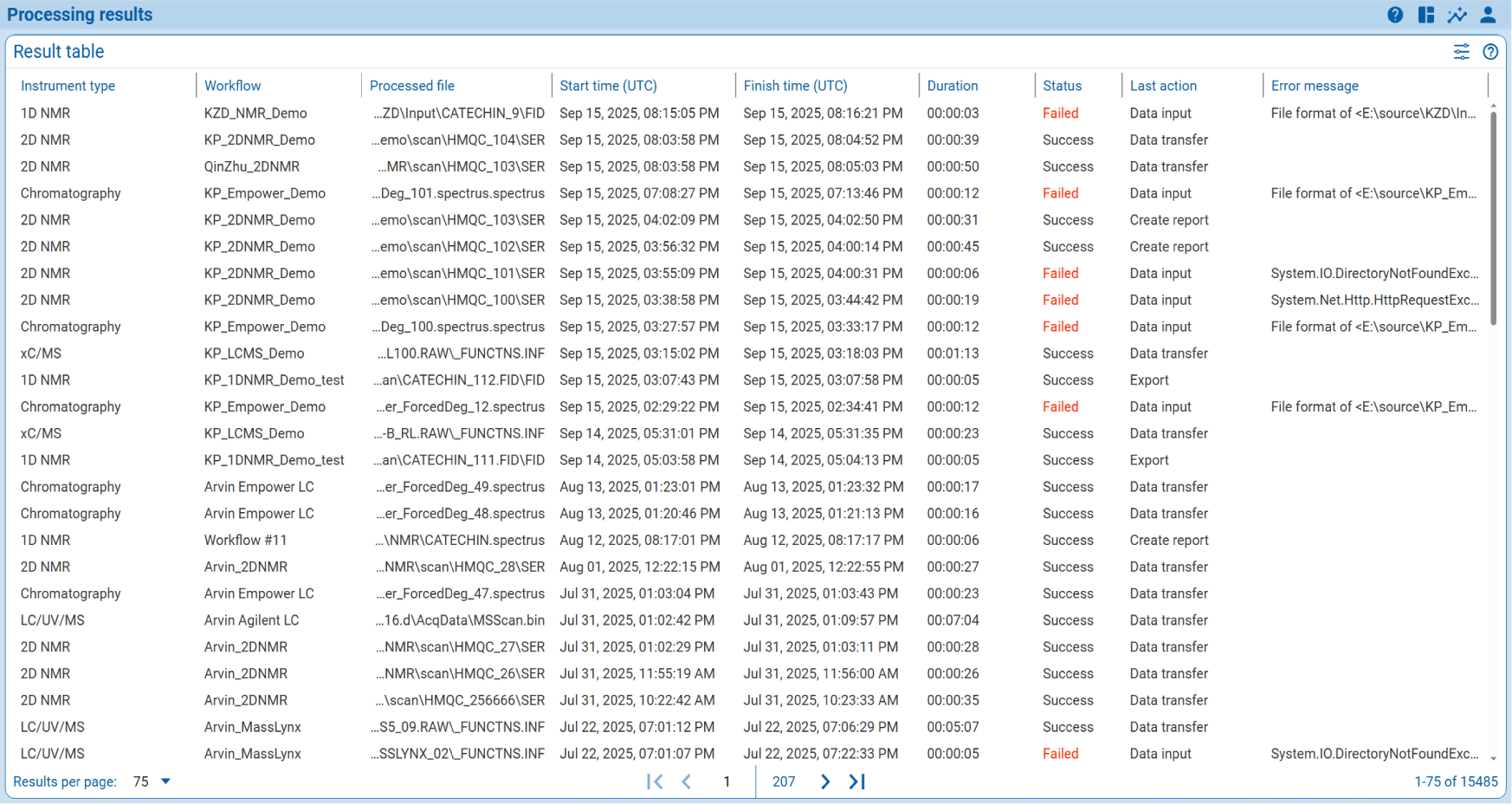The image size is (1512, 804).
Task: Click the previous page chevron icon
Action: click(687, 781)
